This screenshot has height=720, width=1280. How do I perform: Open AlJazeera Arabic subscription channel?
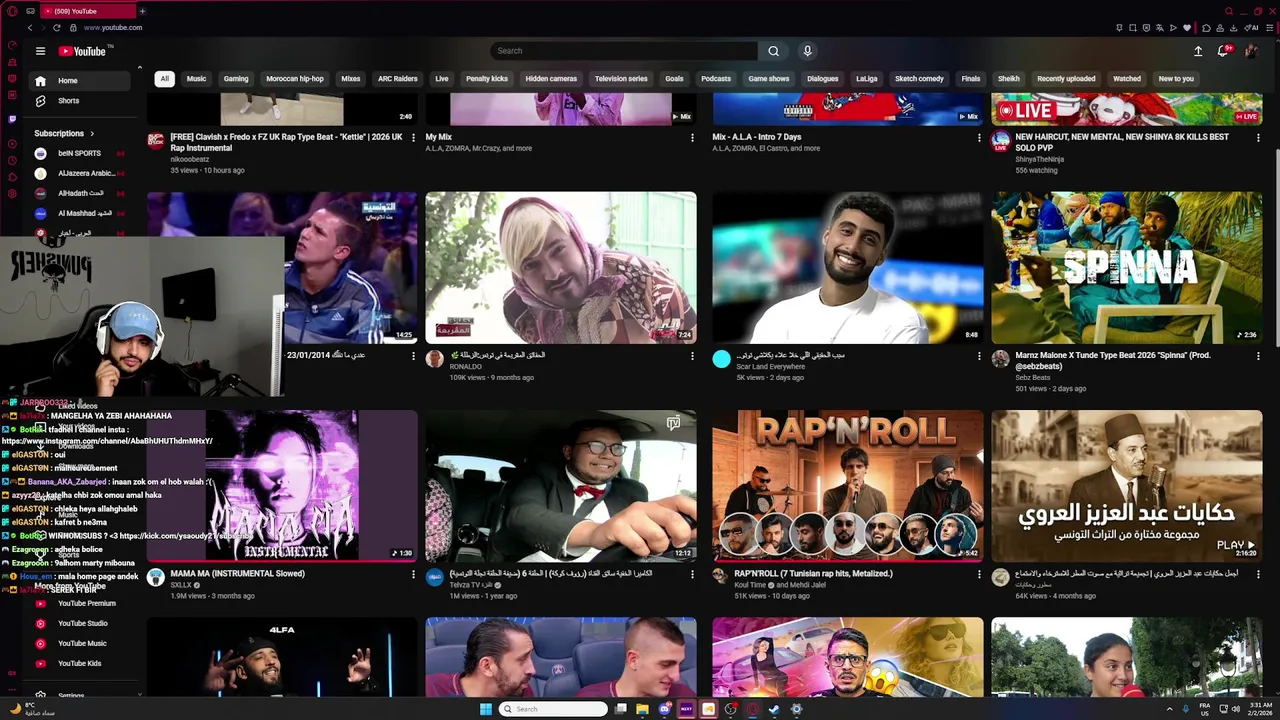pyautogui.click(x=79, y=173)
